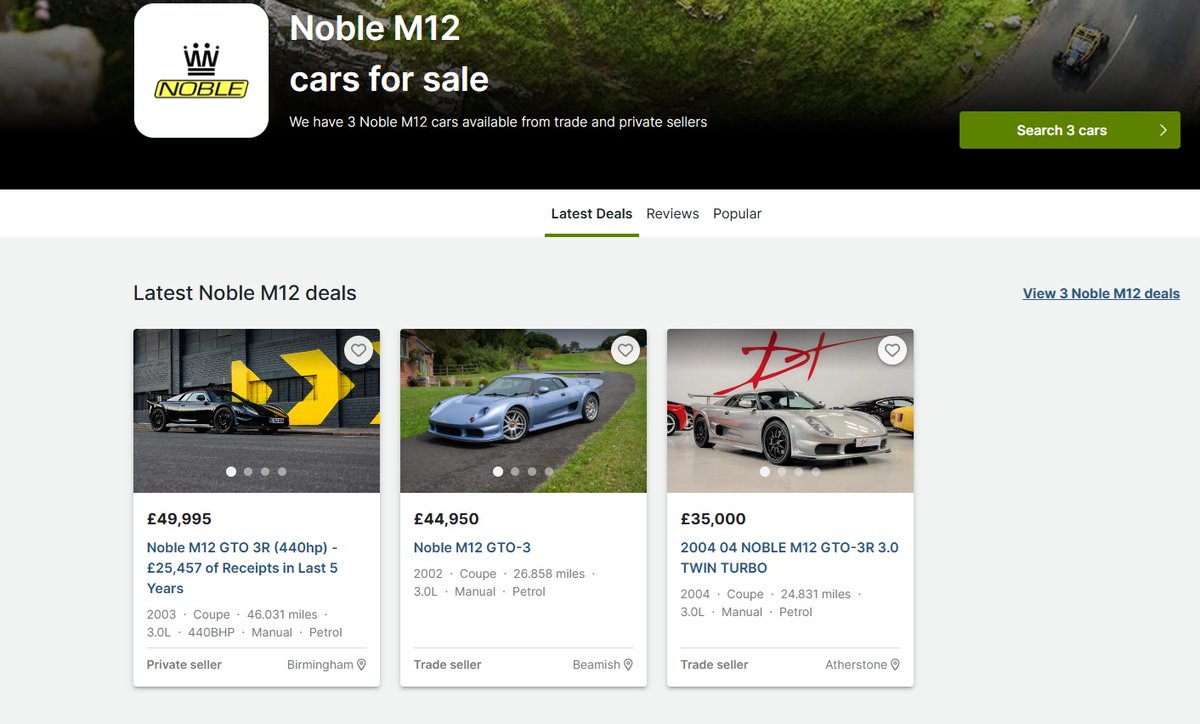Click the 26.858 miles spec
This screenshot has width=1200, height=724.
point(549,574)
